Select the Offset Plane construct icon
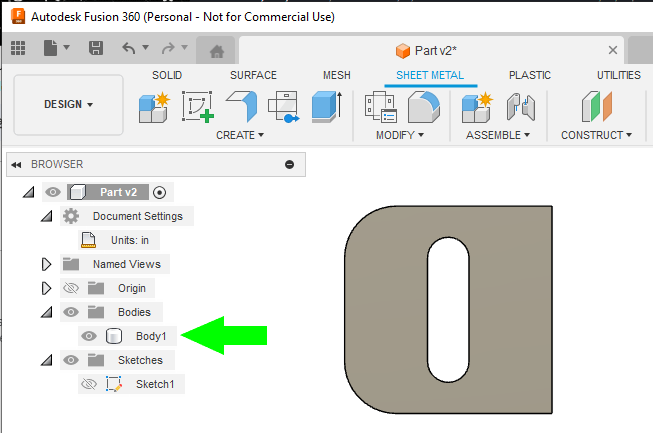Screen dimensions: 653x433 pos(597,105)
